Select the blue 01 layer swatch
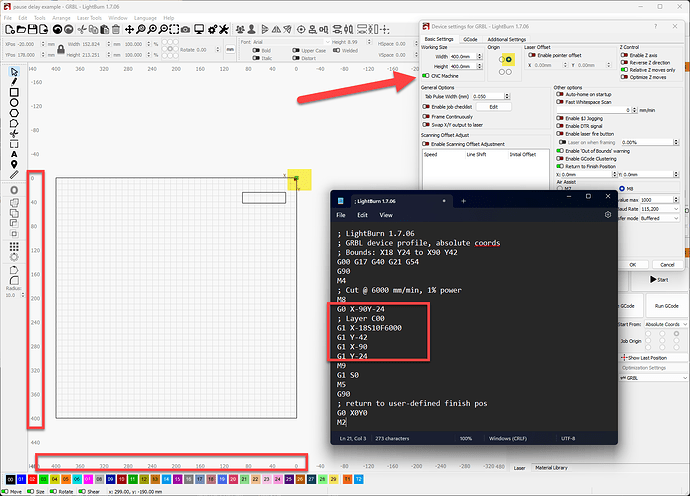This screenshot has width=690, height=496. point(21,479)
